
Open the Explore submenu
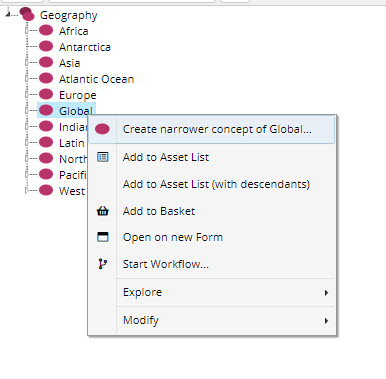pos(225,292)
